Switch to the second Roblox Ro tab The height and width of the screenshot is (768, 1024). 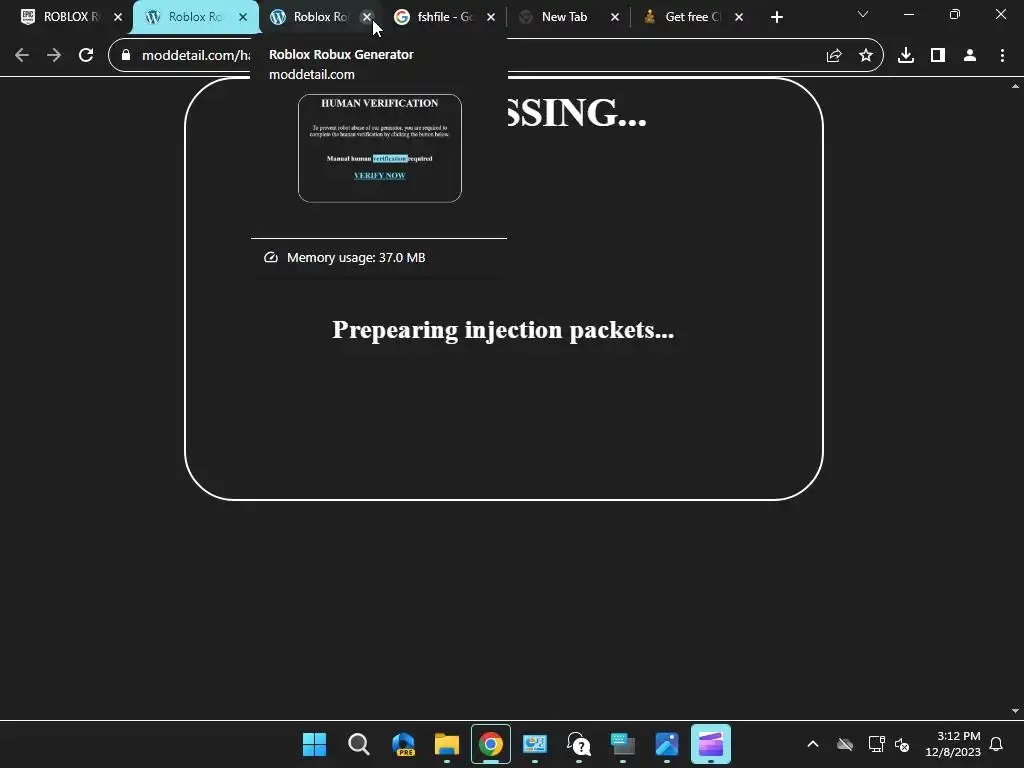(321, 17)
